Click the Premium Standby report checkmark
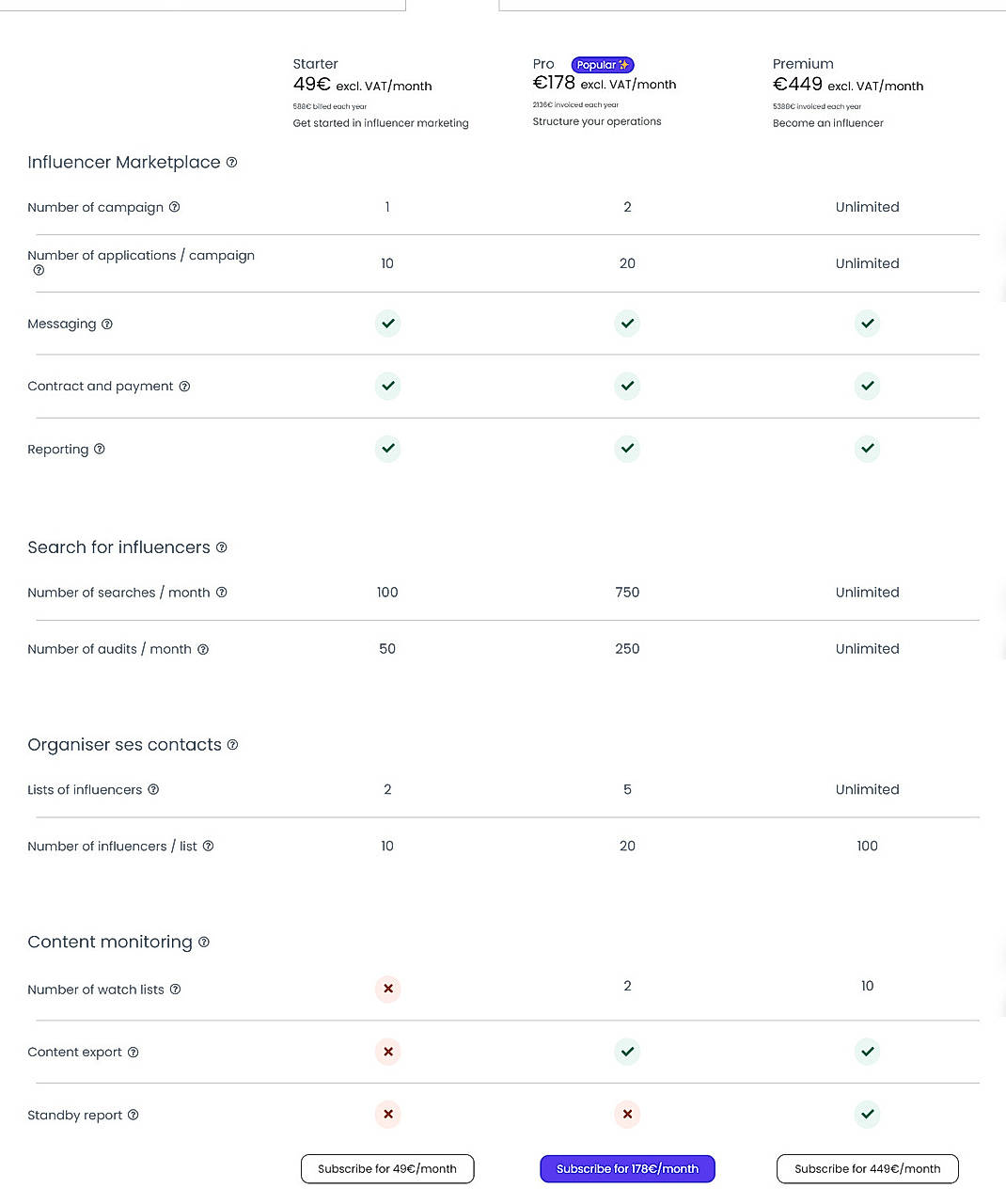The height and width of the screenshot is (1204, 1006). coord(867,1115)
